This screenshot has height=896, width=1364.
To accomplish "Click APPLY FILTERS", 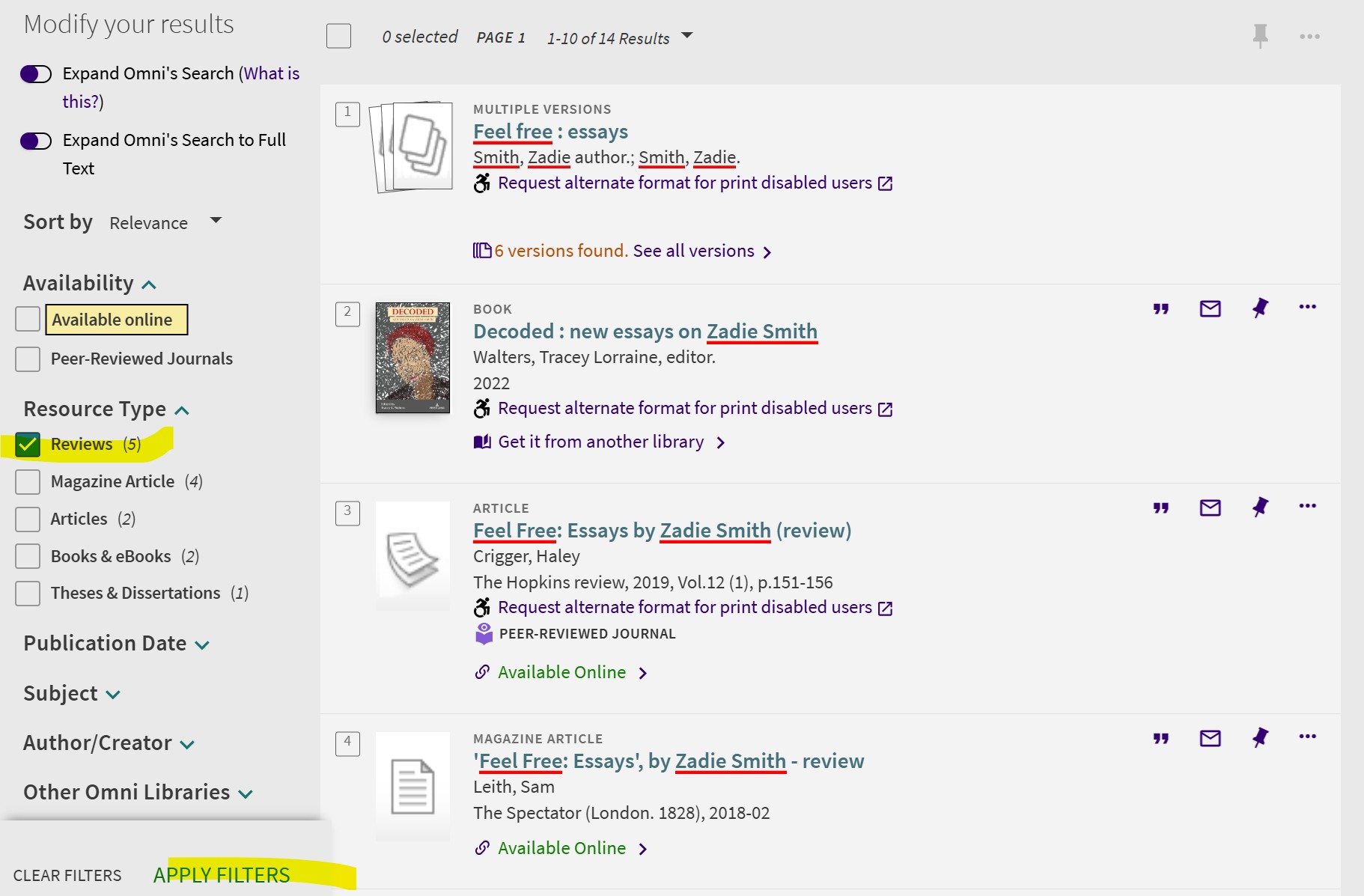I will 222,874.
